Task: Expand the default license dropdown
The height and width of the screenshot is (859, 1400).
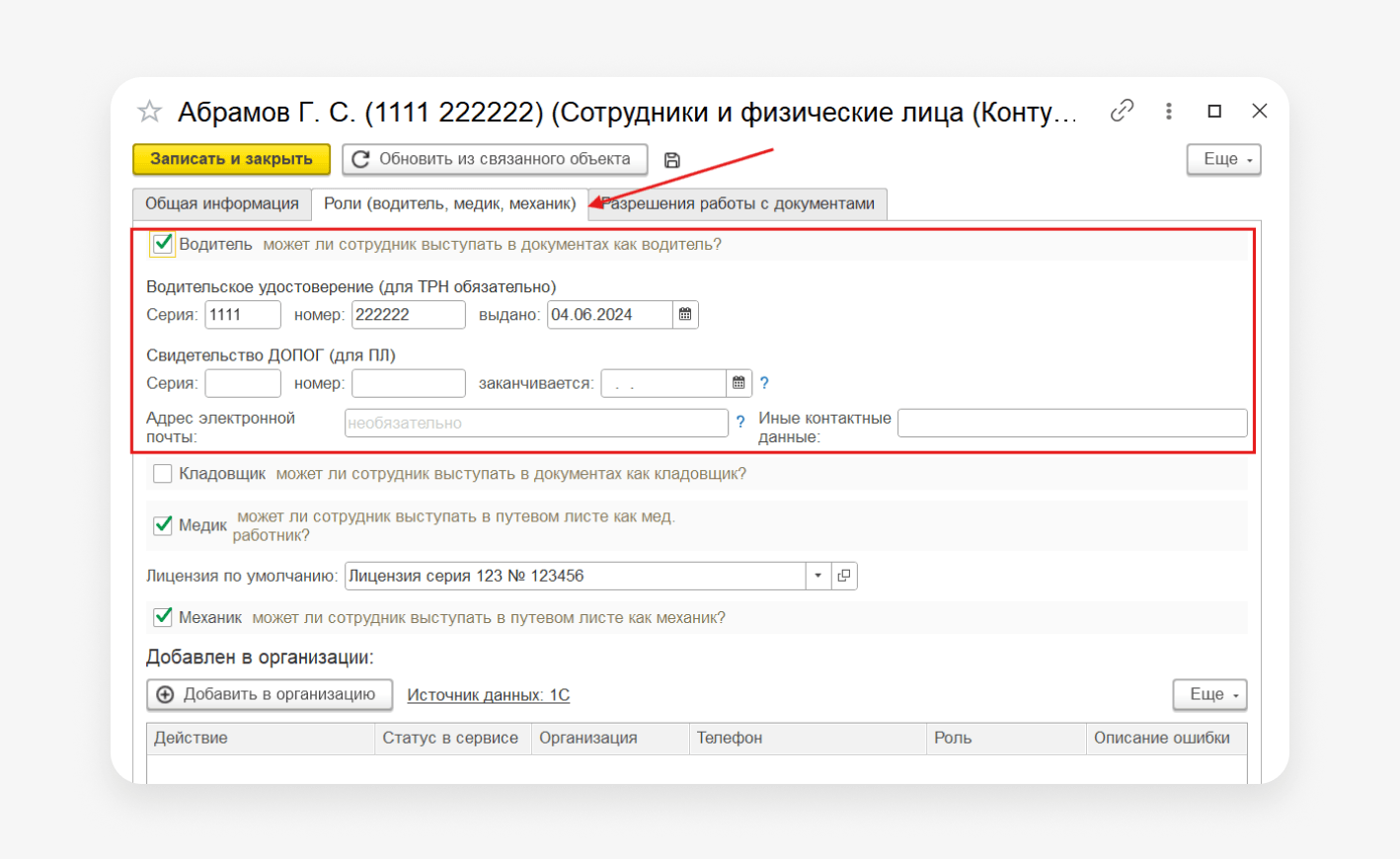Action: coord(818,576)
